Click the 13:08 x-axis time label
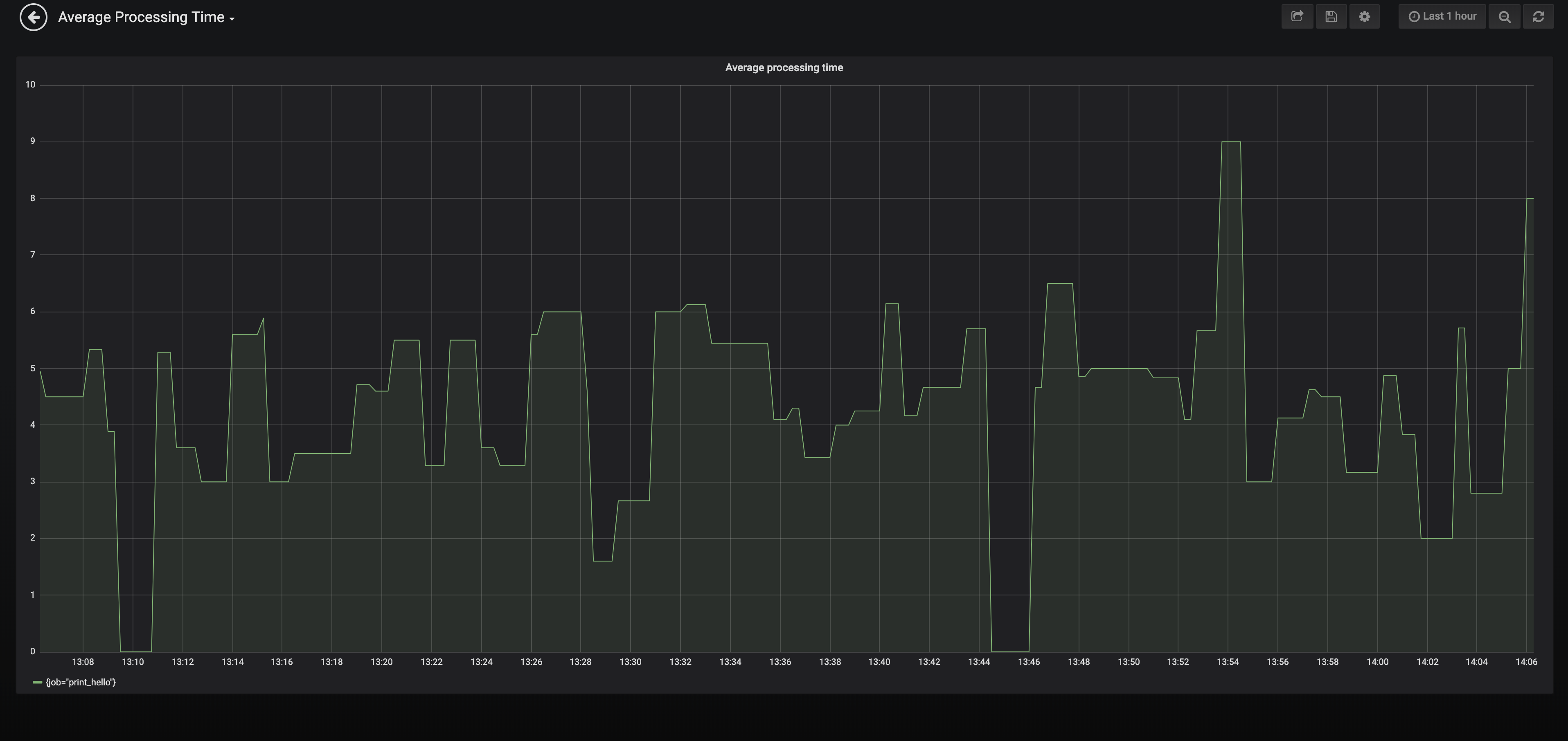 click(x=83, y=662)
